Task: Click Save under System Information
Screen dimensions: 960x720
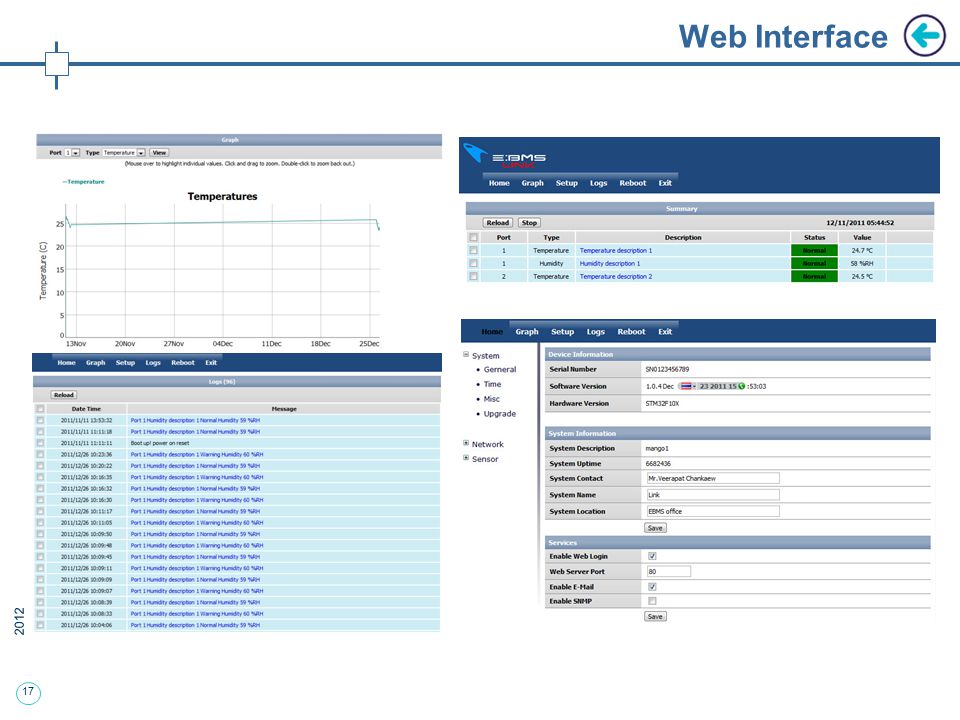Action: [655, 528]
